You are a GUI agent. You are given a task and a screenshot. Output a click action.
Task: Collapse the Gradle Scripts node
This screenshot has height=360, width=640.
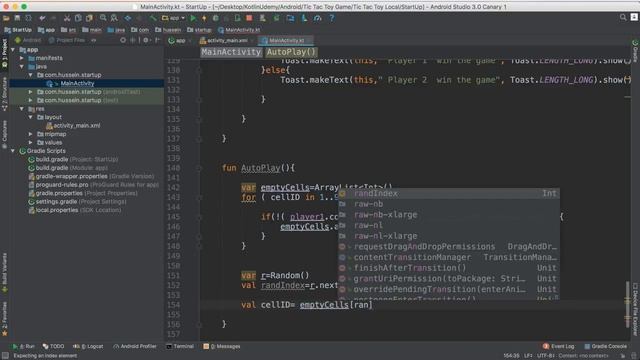(13, 151)
